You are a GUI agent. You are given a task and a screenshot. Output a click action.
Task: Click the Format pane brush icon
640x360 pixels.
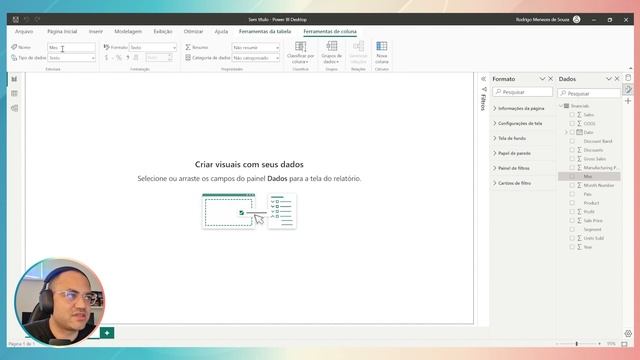point(628,89)
